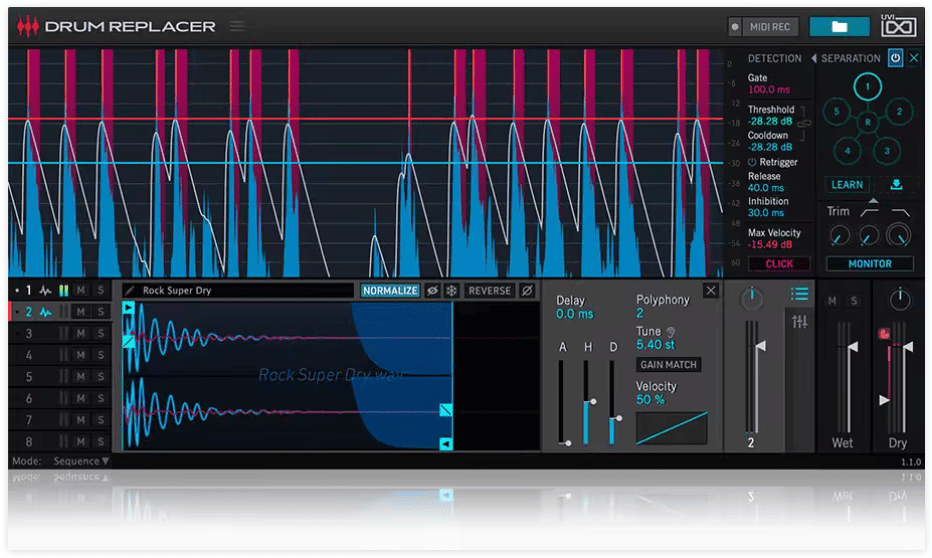Click the low-pass filter shape icon
The width and height of the screenshot is (932, 558).
(900, 212)
